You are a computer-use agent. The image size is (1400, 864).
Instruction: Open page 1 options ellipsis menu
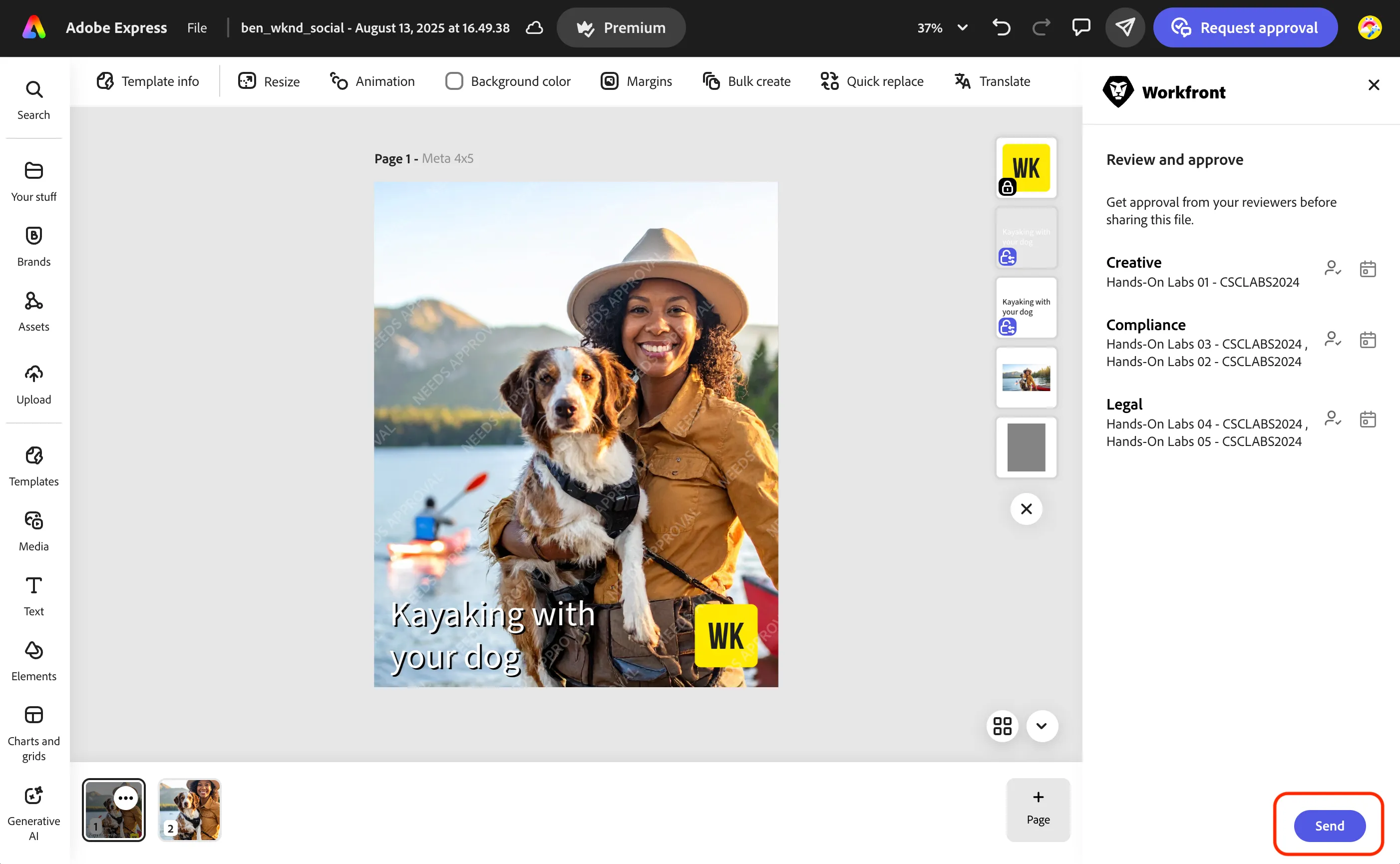(x=126, y=798)
